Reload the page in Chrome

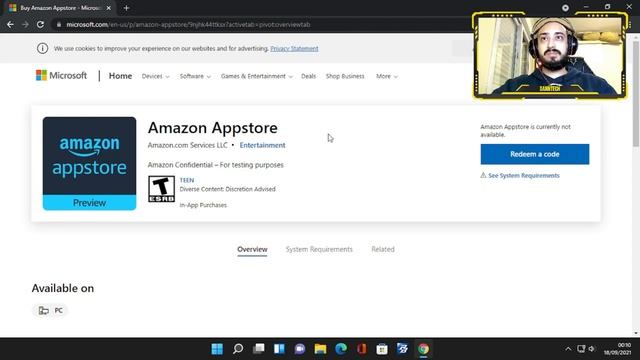pos(40,24)
